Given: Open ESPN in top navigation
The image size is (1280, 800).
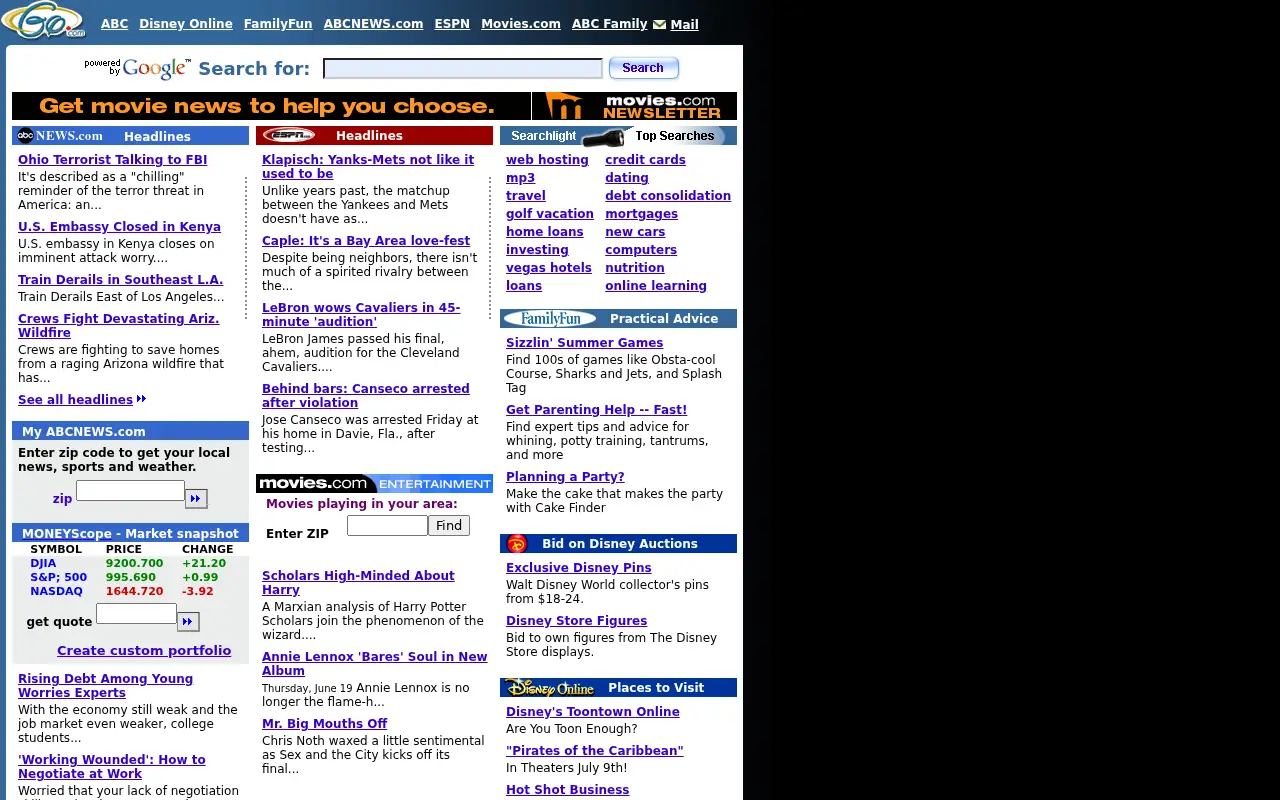Looking at the screenshot, I should point(452,24).
